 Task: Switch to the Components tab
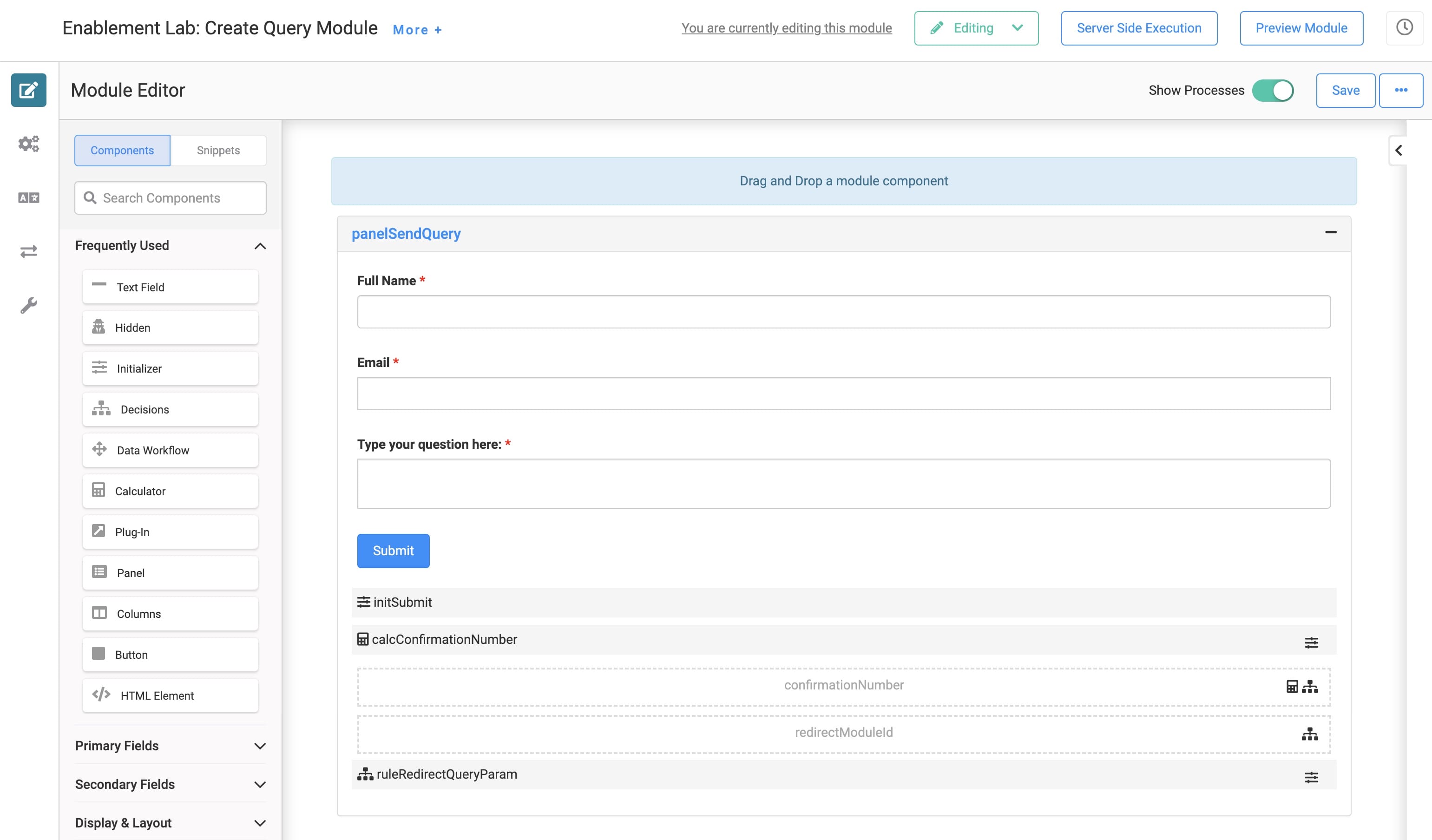(122, 150)
